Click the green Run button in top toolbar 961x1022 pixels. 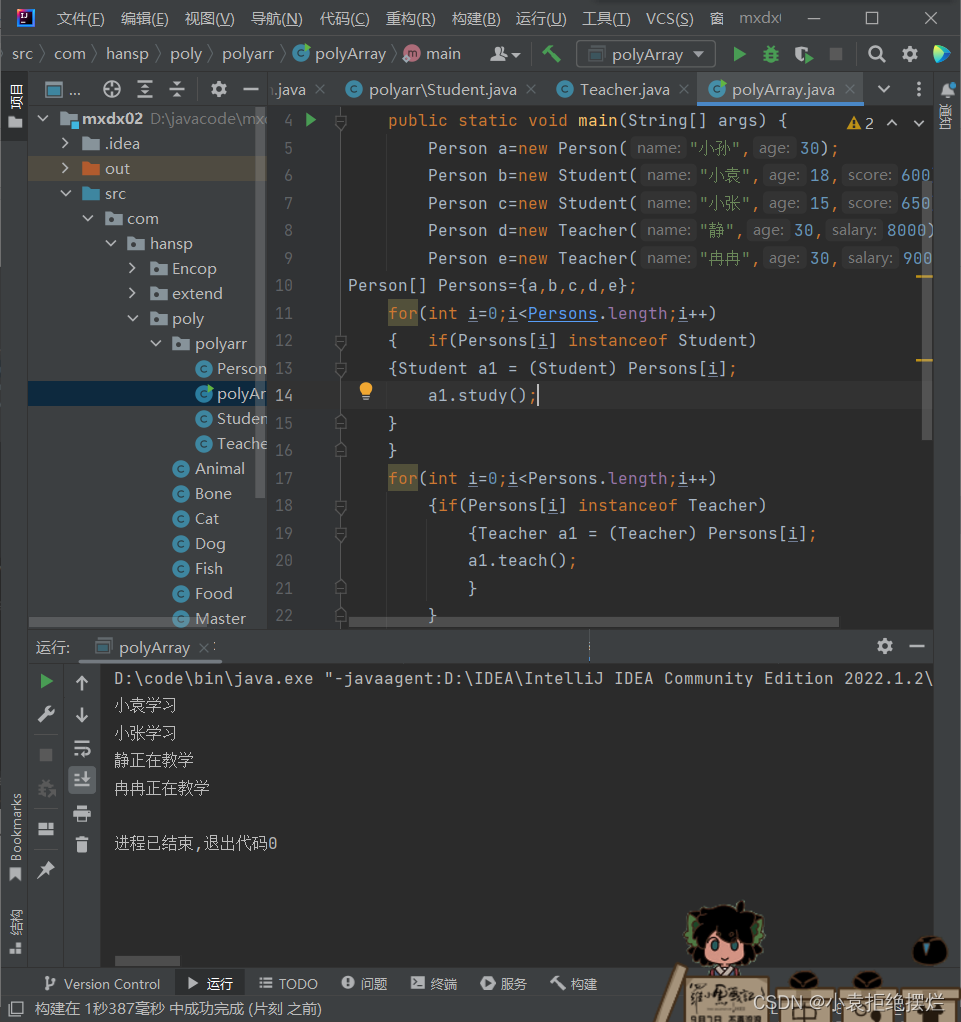pos(739,54)
